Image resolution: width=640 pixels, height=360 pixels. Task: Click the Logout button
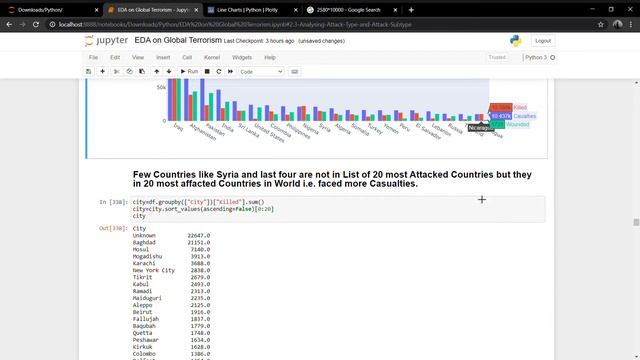coord(543,41)
